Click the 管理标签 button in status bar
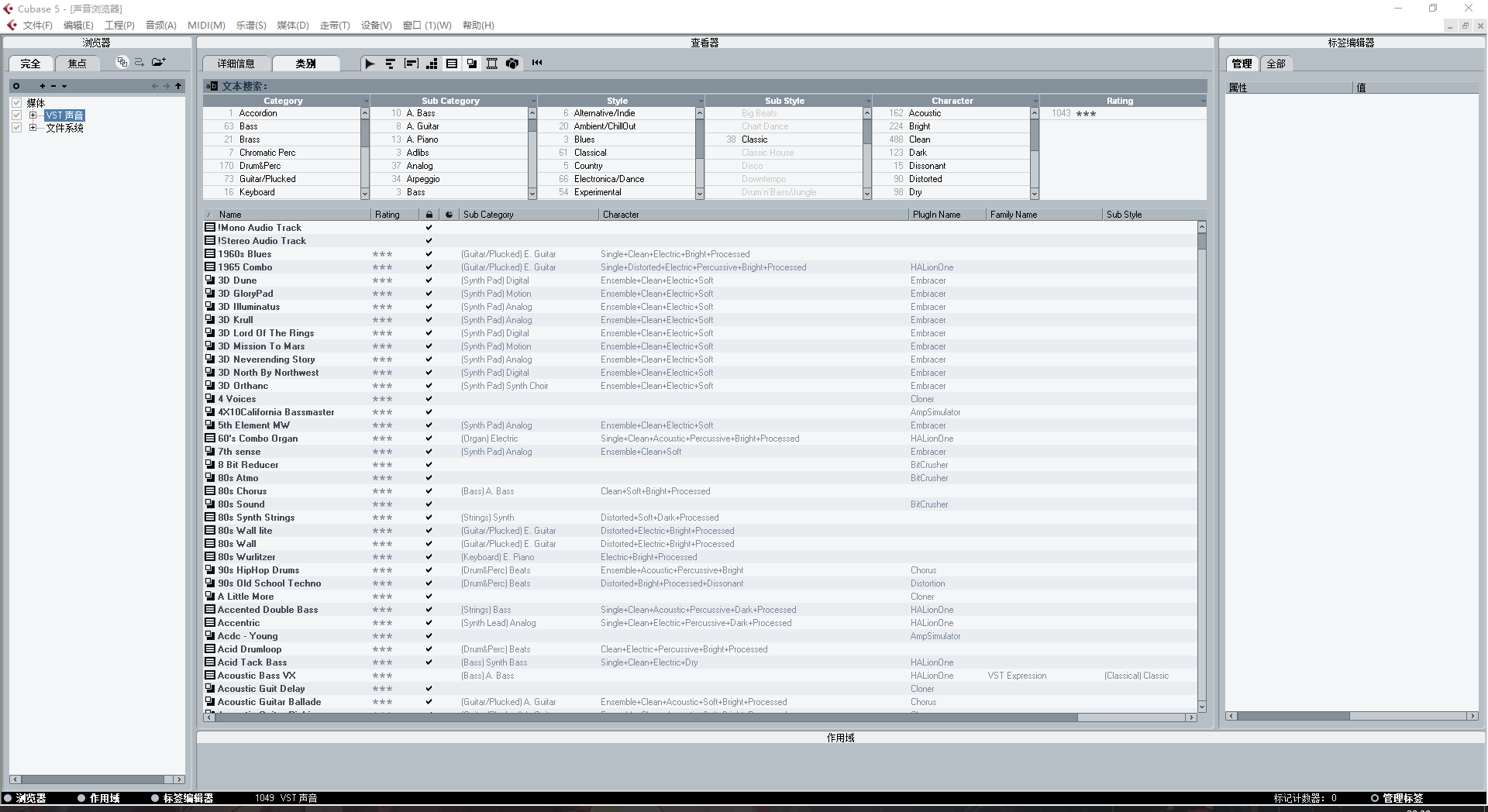Image resolution: width=1488 pixels, height=812 pixels. [1397, 798]
